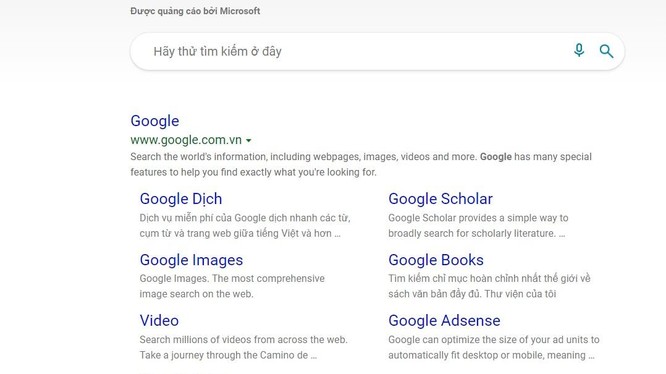Open the Google Scholar sitelink
This screenshot has width=666, height=374.
[x=440, y=199]
